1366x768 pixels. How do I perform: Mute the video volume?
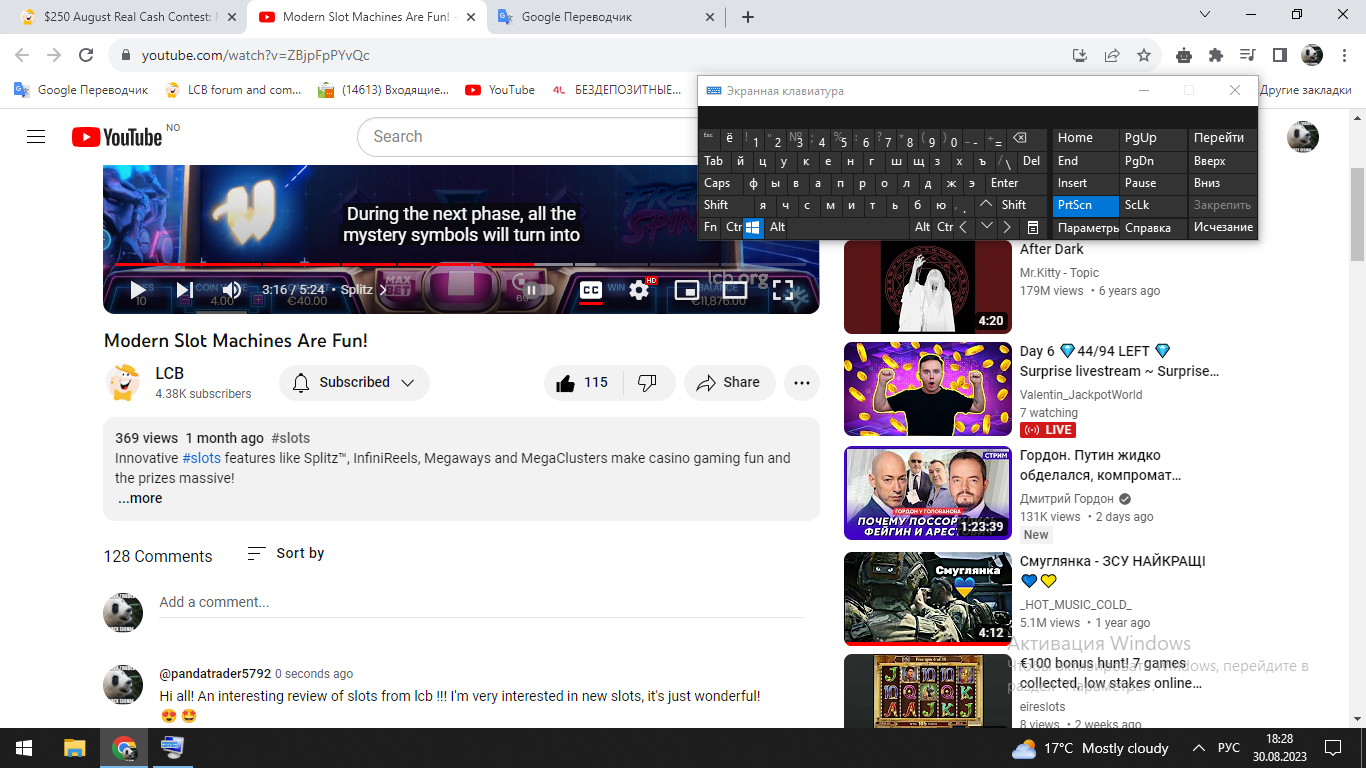231,290
